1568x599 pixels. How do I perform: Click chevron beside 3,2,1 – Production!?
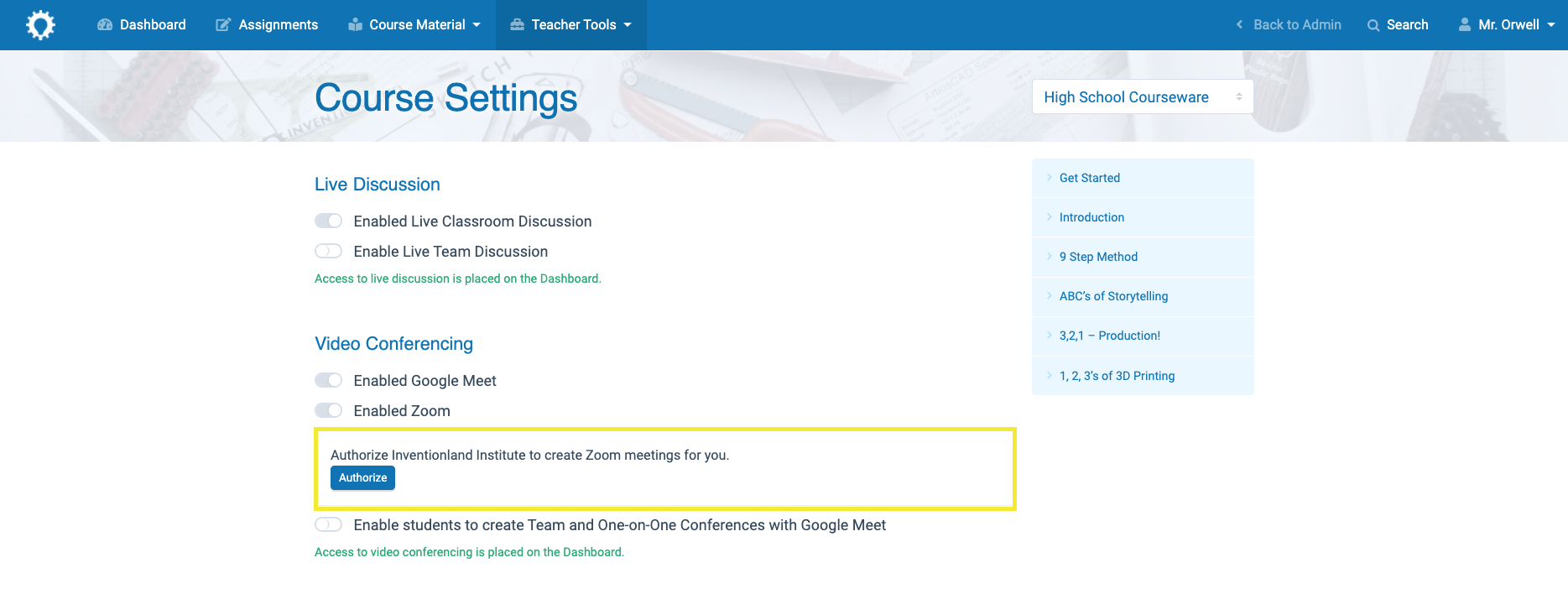1049,335
